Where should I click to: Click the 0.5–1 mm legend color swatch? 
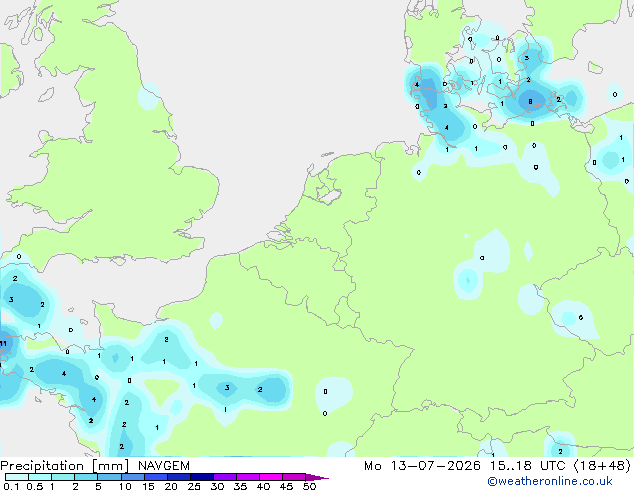[40, 477]
